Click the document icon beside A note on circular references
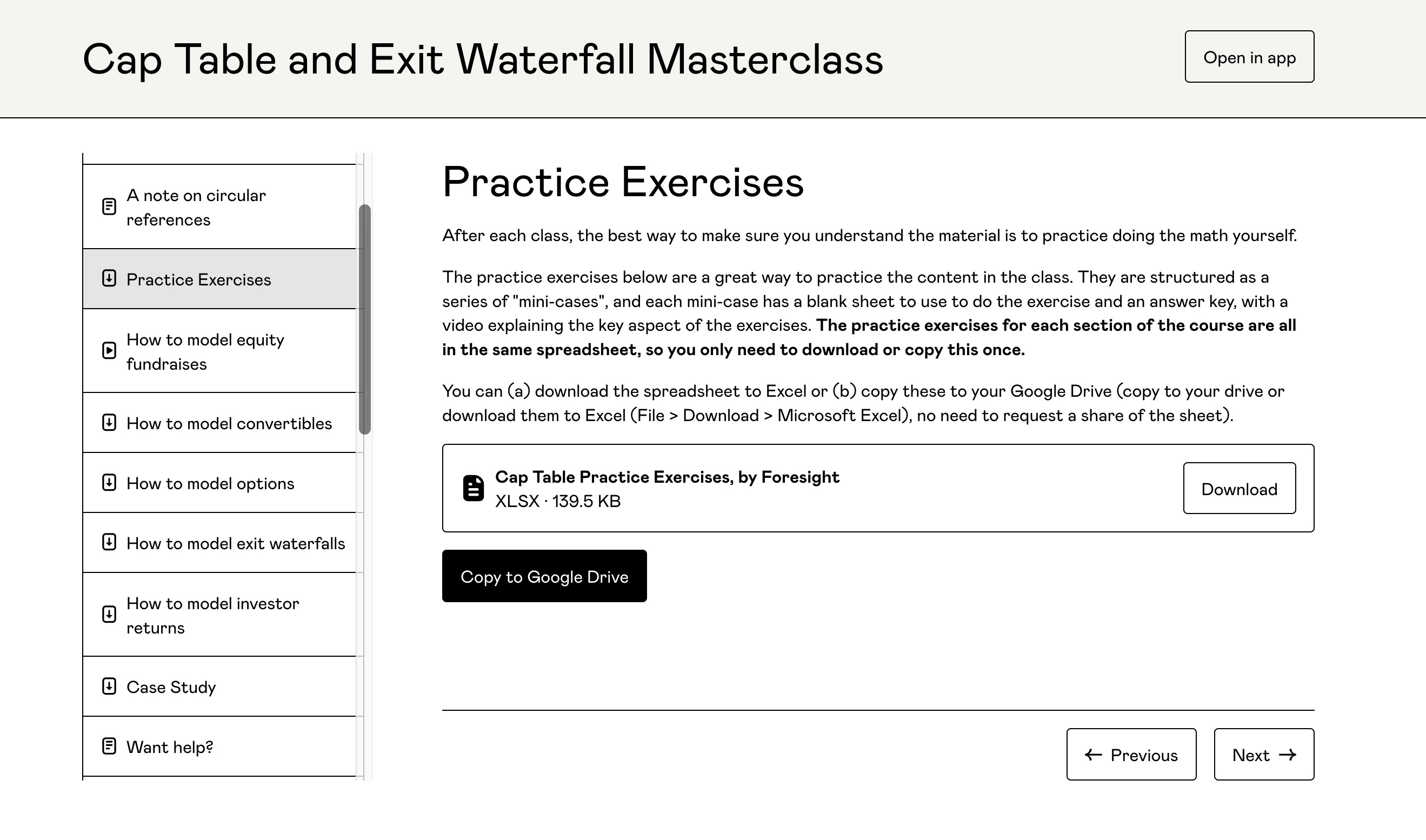 click(x=109, y=206)
